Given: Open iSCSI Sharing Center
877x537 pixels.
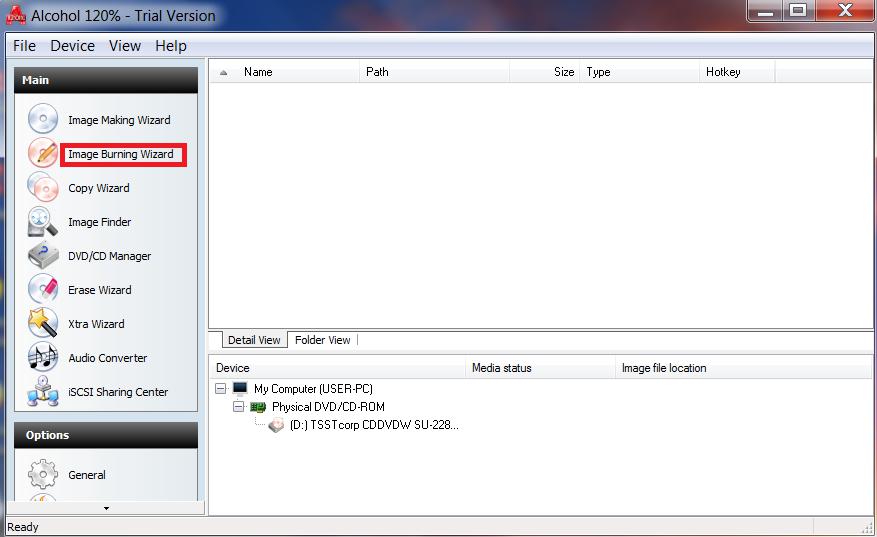Looking at the screenshot, I should click(118, 392).
